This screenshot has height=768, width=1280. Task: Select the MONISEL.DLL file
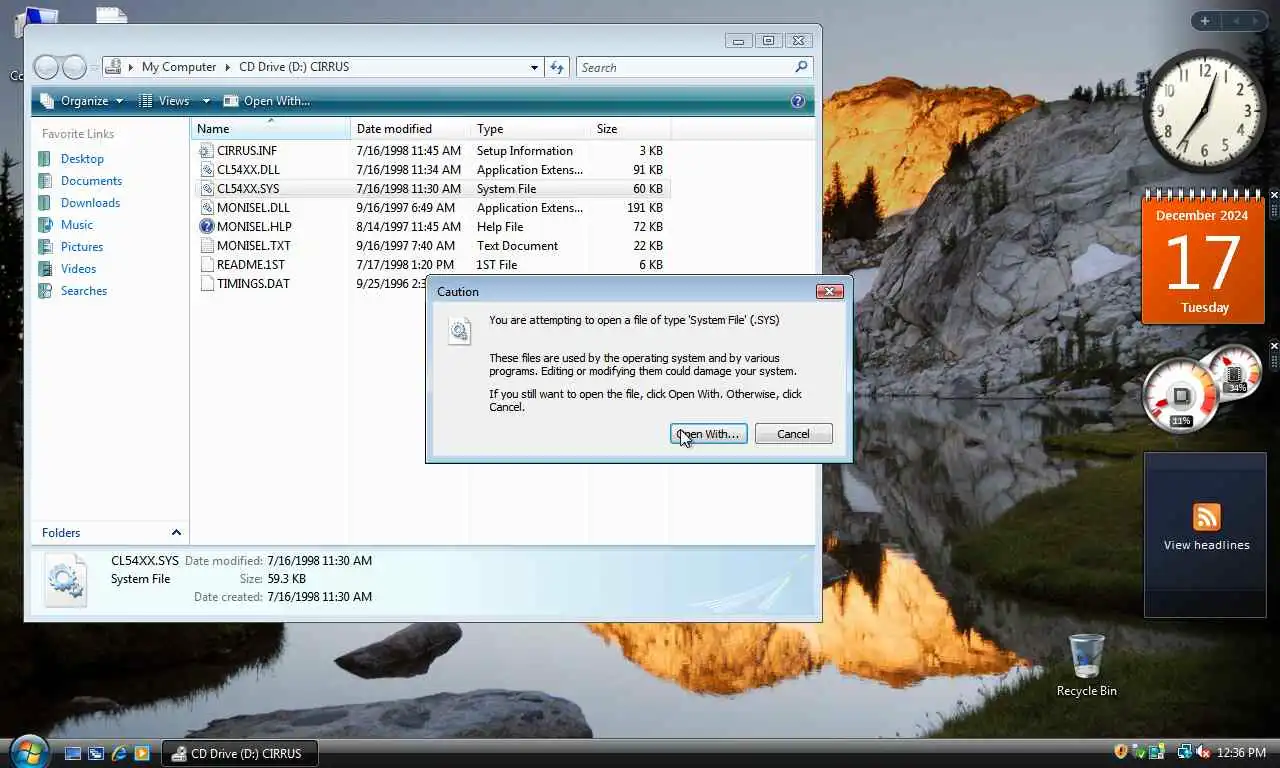(x=253, y=208)
